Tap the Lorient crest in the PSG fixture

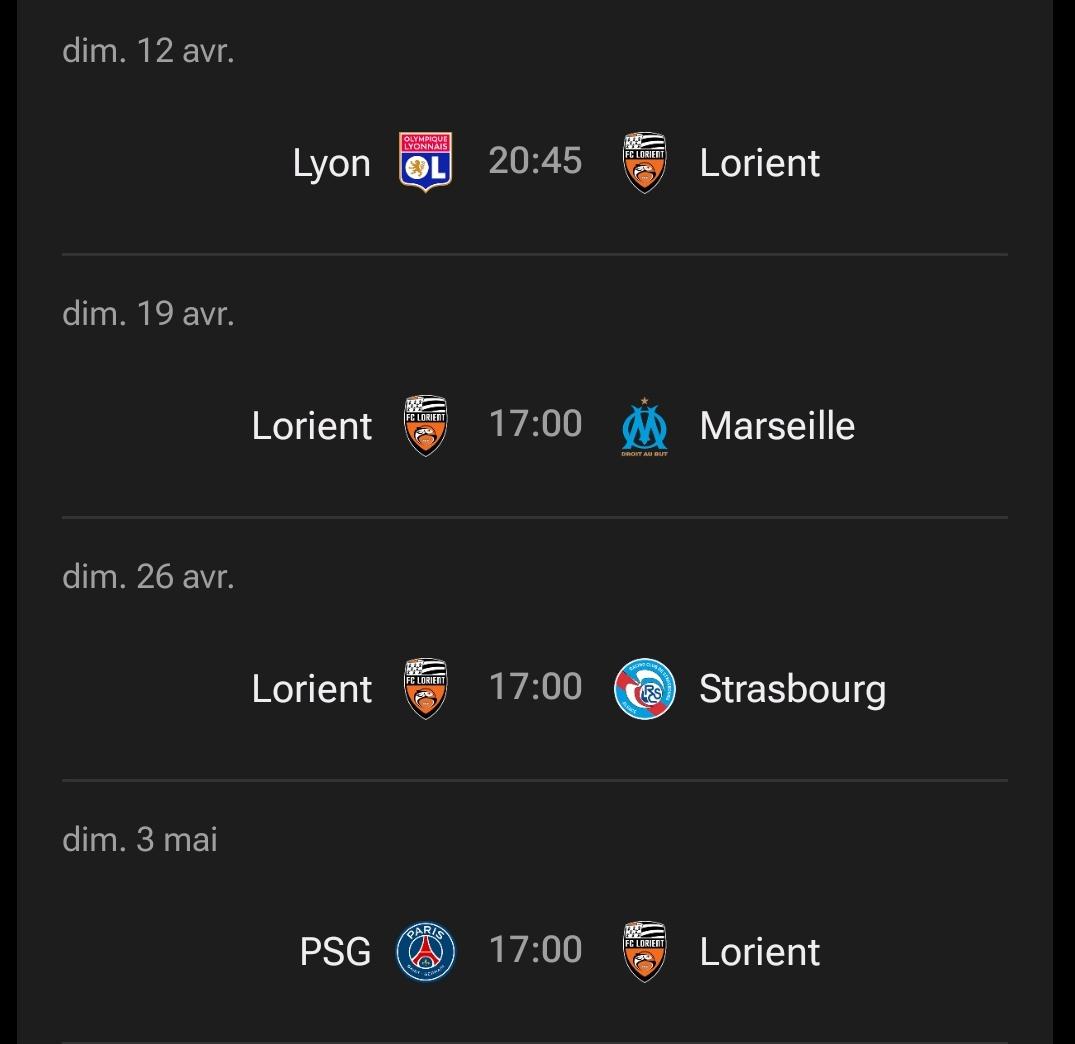pos(645,951)
